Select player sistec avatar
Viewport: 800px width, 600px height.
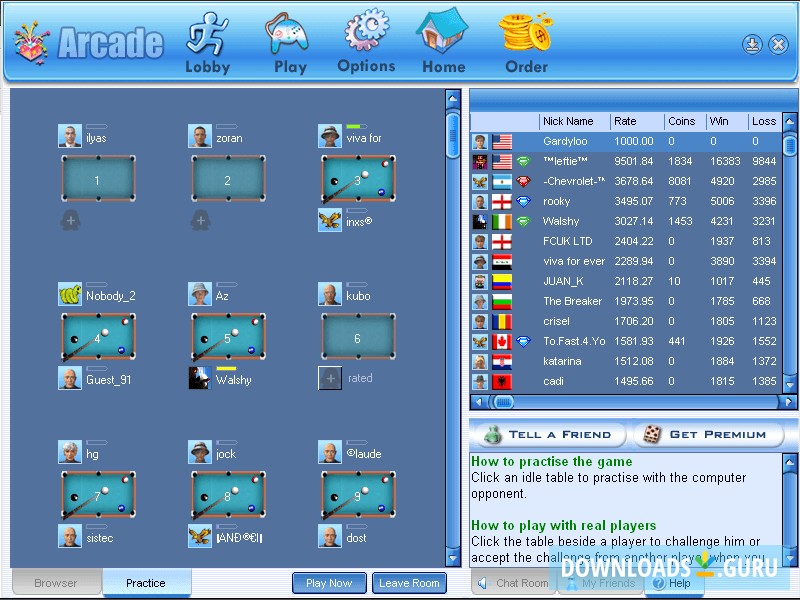70,536
